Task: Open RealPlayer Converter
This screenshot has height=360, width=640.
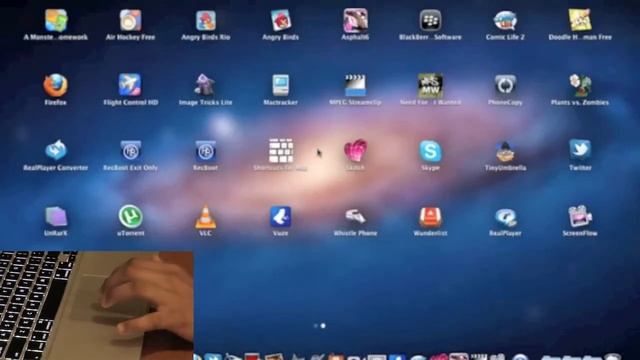Action: [56, 151]
